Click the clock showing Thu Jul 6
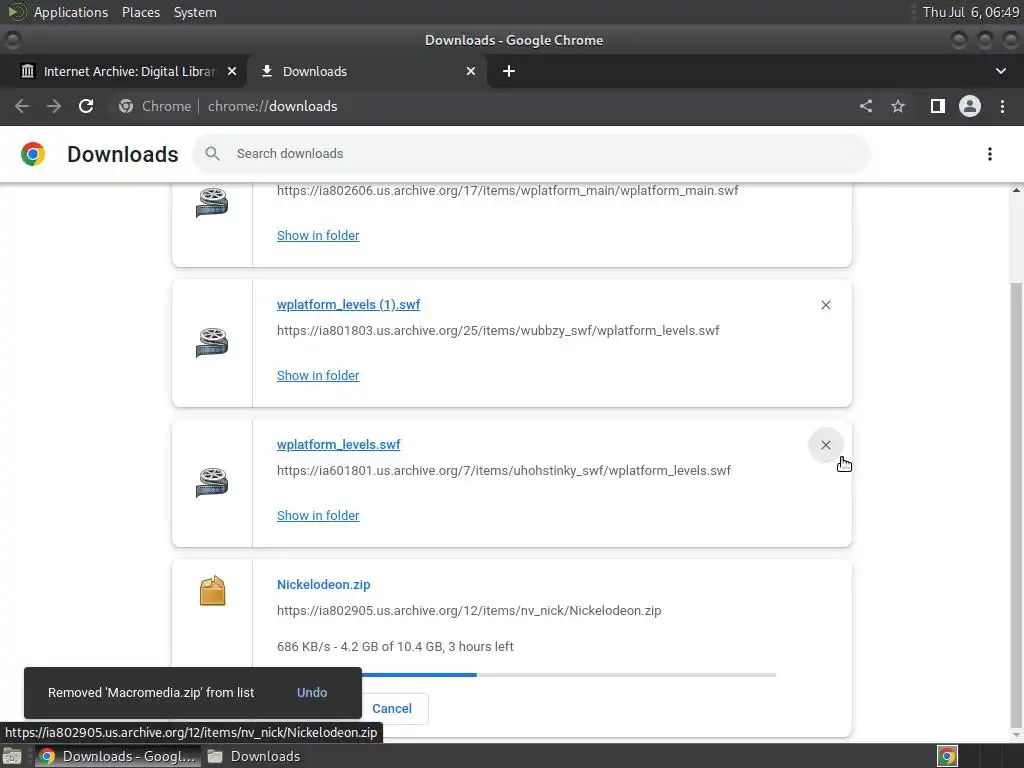Viewport: 1024px width, 768px height. pyautogui.click(x=970, y=12)
